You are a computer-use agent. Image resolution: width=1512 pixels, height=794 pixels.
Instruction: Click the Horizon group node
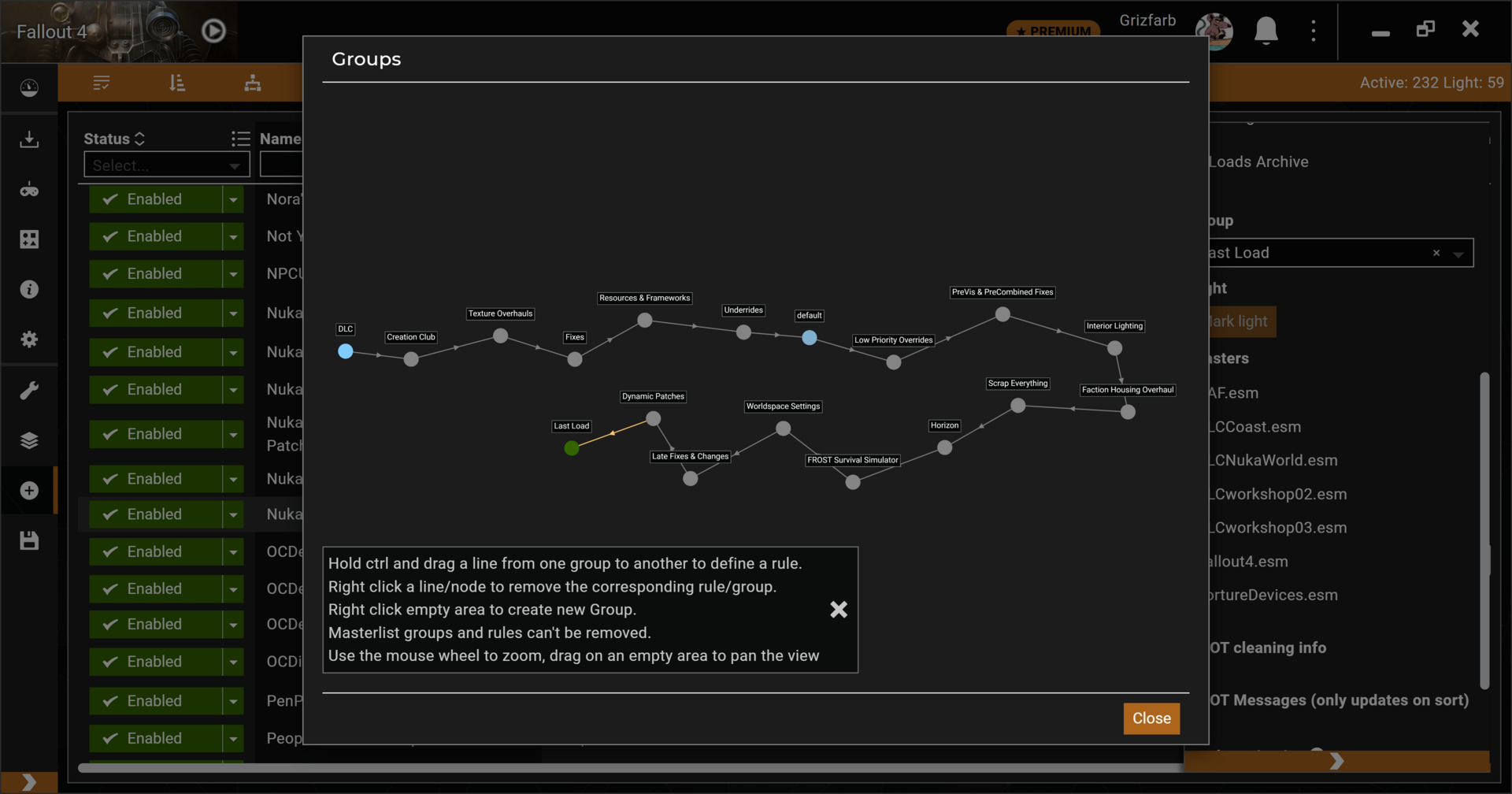pos(945,447)
